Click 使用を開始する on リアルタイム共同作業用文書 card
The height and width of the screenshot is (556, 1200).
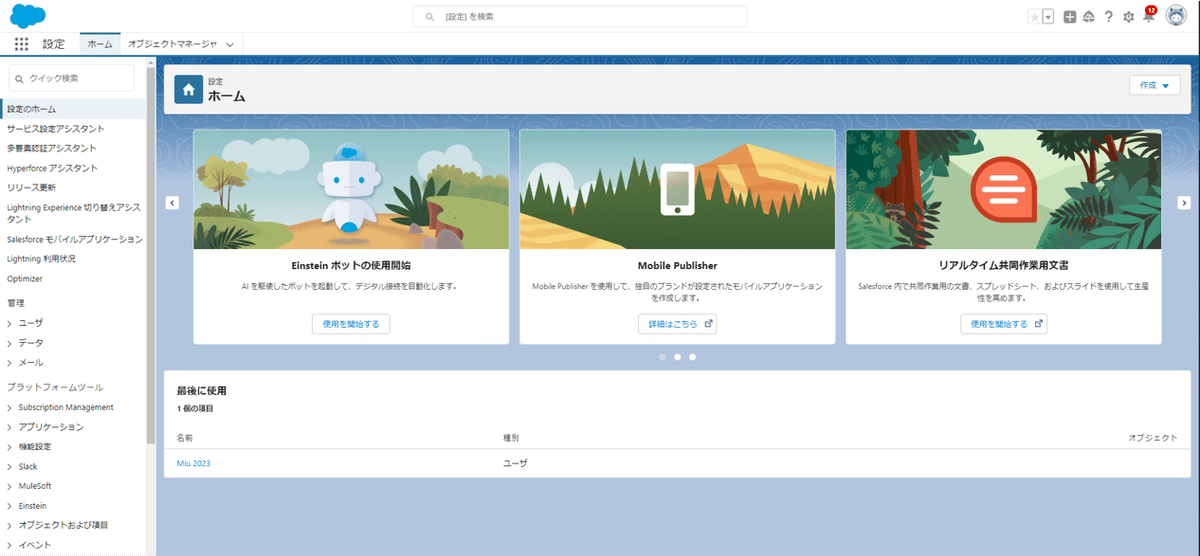[x=1004, y=324]
